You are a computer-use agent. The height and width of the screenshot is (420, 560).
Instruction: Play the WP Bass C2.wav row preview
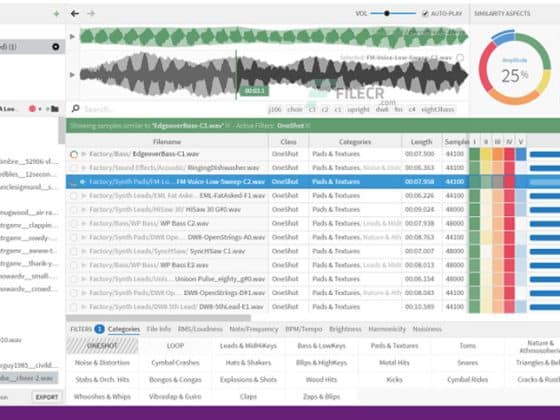coord(84,224)
